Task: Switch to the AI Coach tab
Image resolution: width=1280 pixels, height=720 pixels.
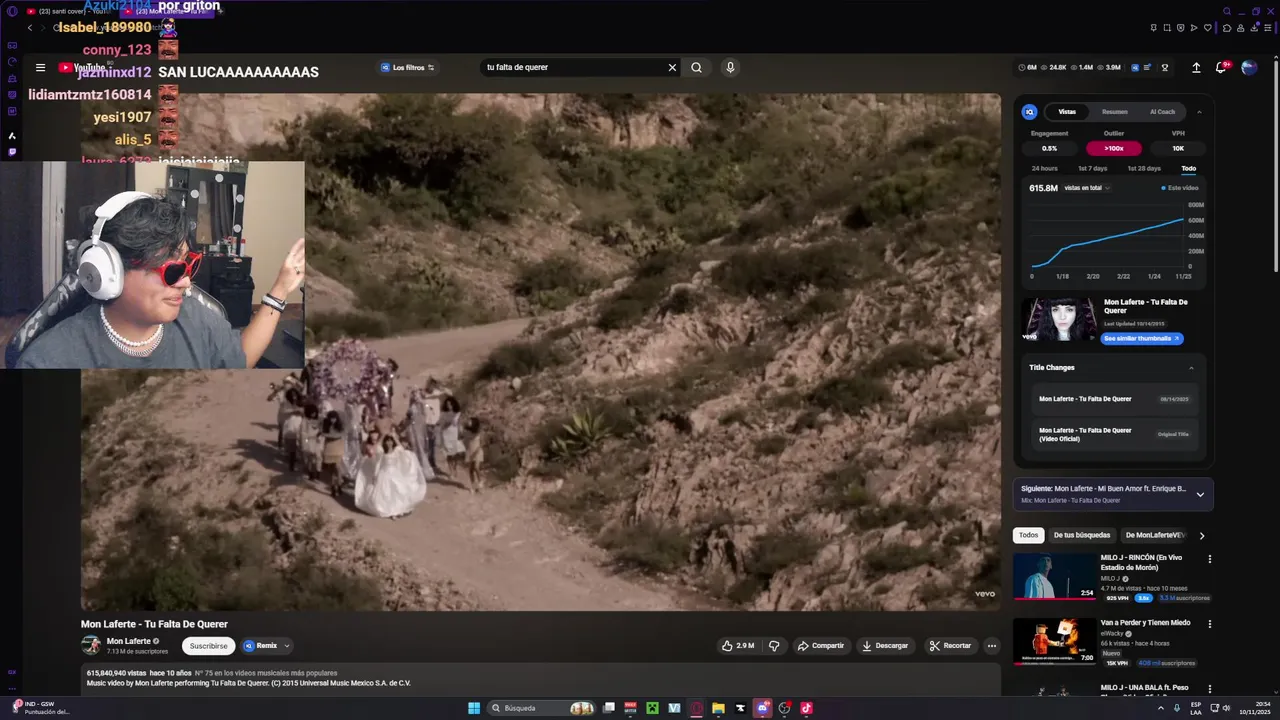Action: 1163,112
